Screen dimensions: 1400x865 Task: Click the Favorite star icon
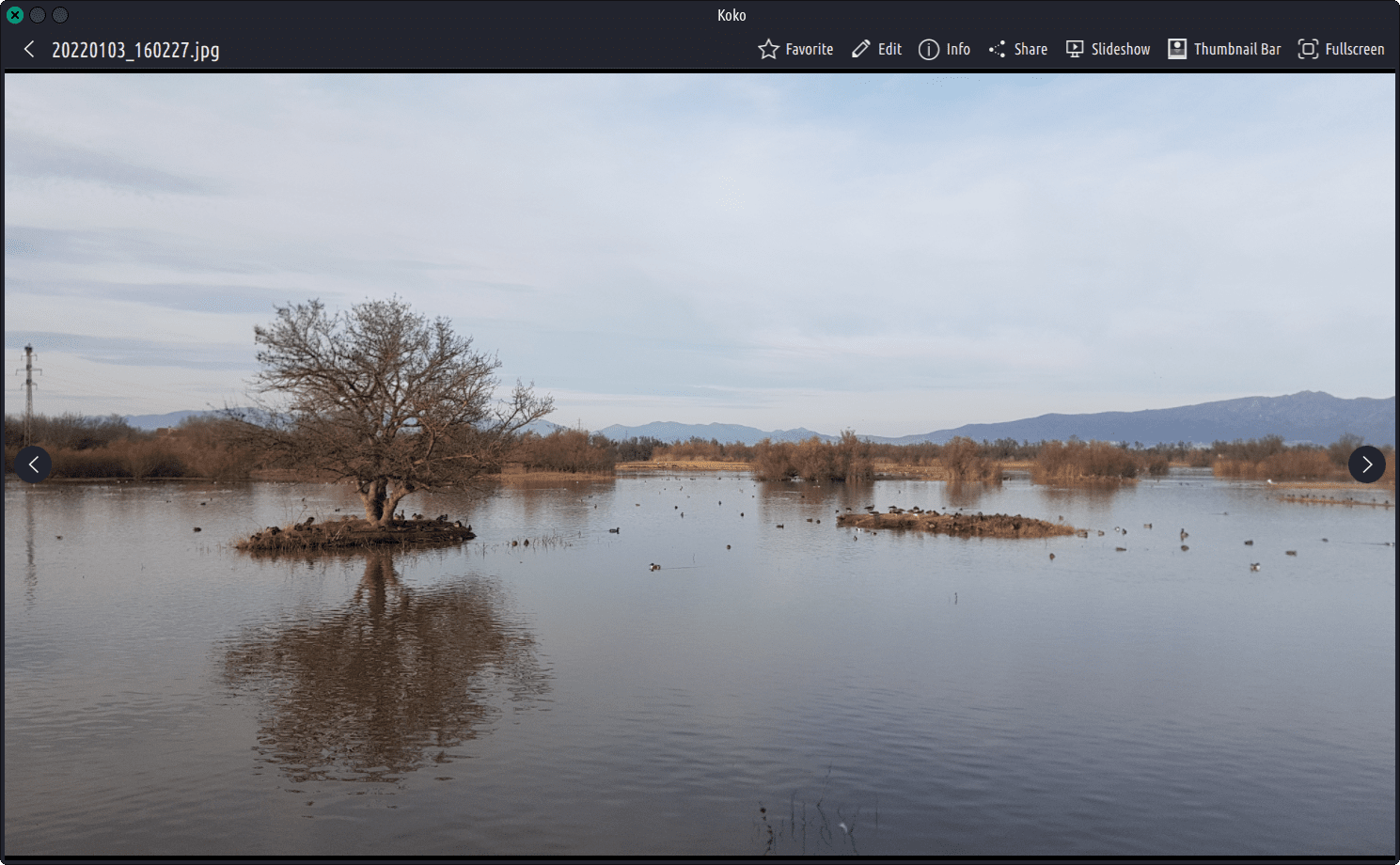(768, 50)
